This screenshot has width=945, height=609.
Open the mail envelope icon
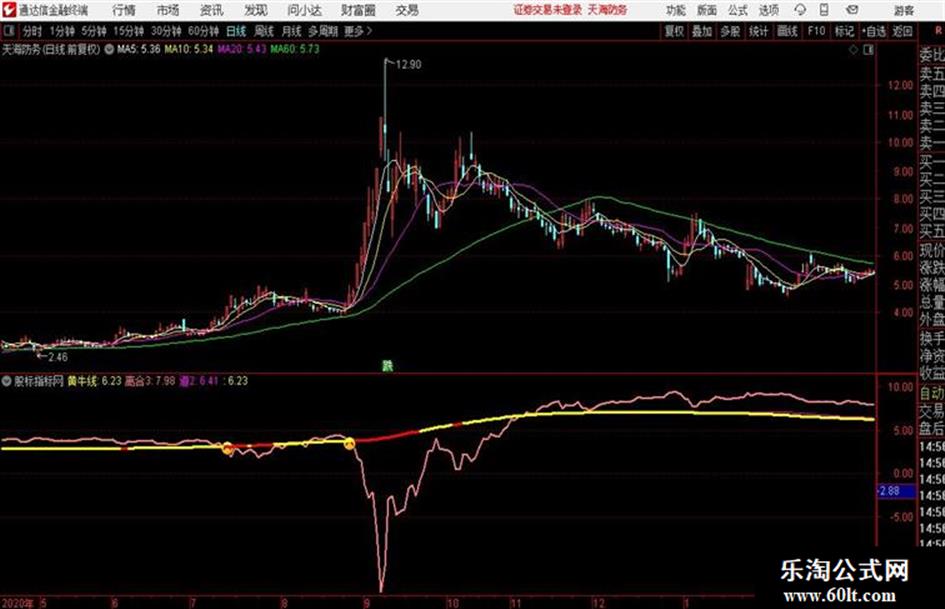pos(852,10)
